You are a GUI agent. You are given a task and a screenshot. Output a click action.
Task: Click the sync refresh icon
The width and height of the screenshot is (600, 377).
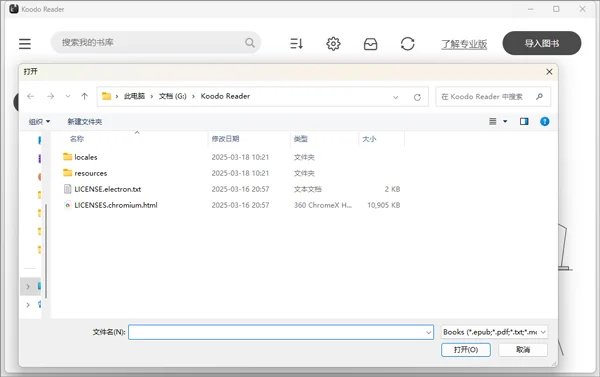pos(408,44)
